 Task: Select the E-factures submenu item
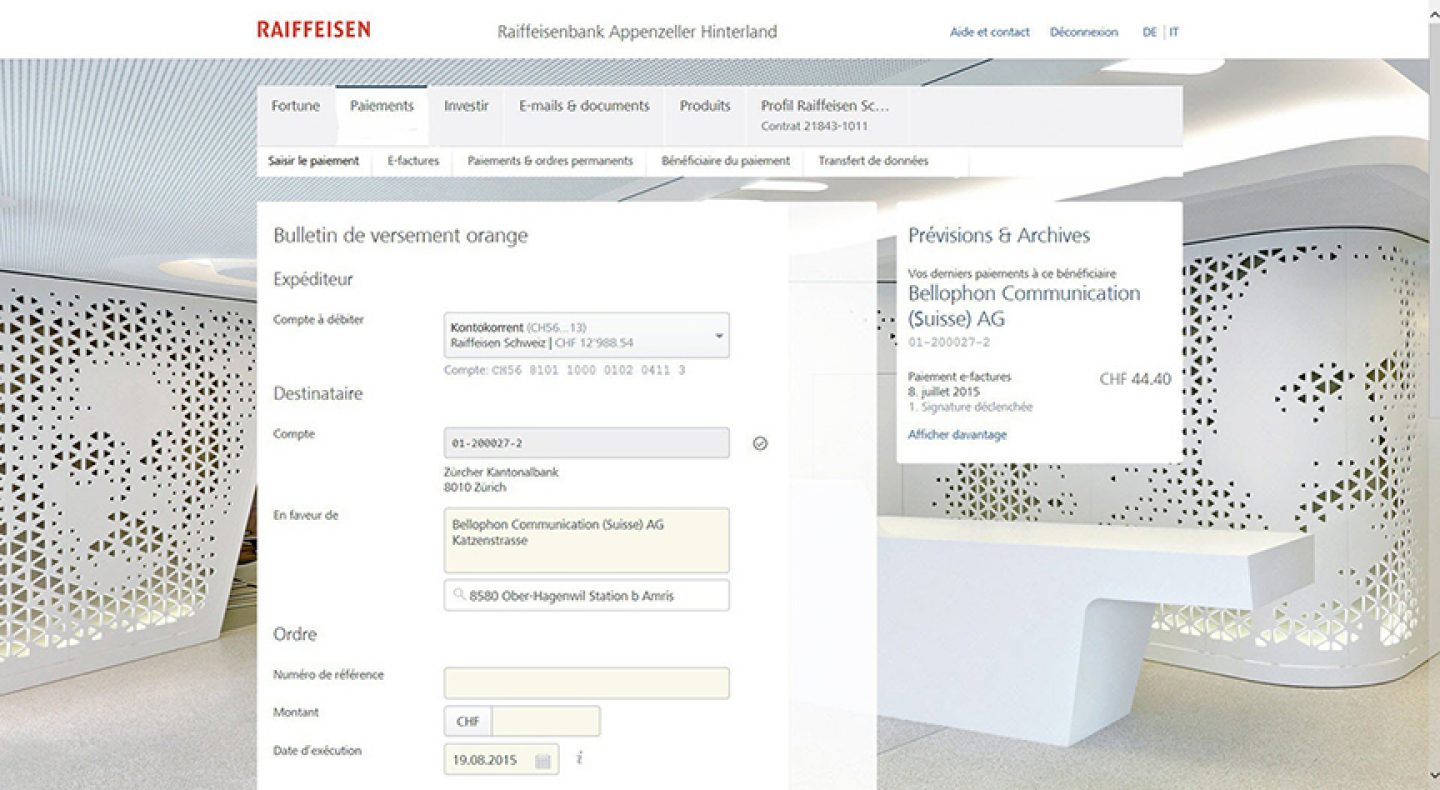click(413, 161)
